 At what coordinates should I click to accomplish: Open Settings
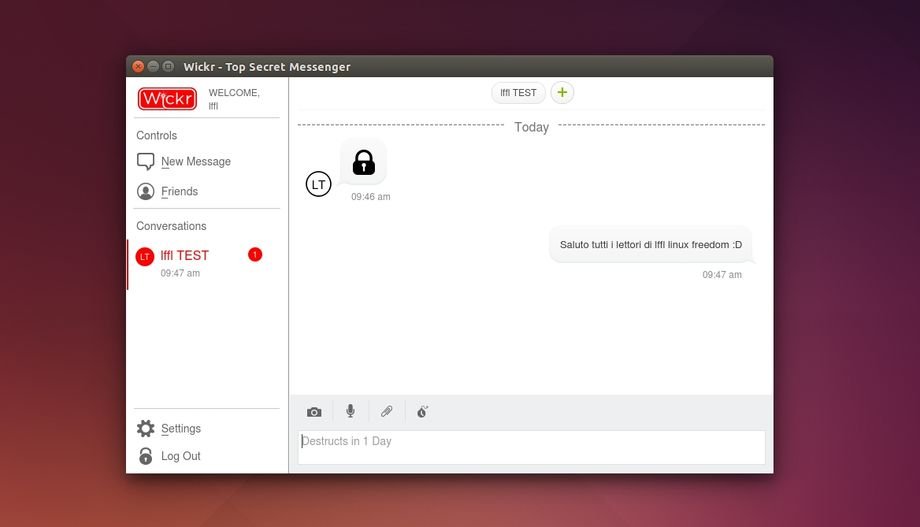click(x=181, y=428)
